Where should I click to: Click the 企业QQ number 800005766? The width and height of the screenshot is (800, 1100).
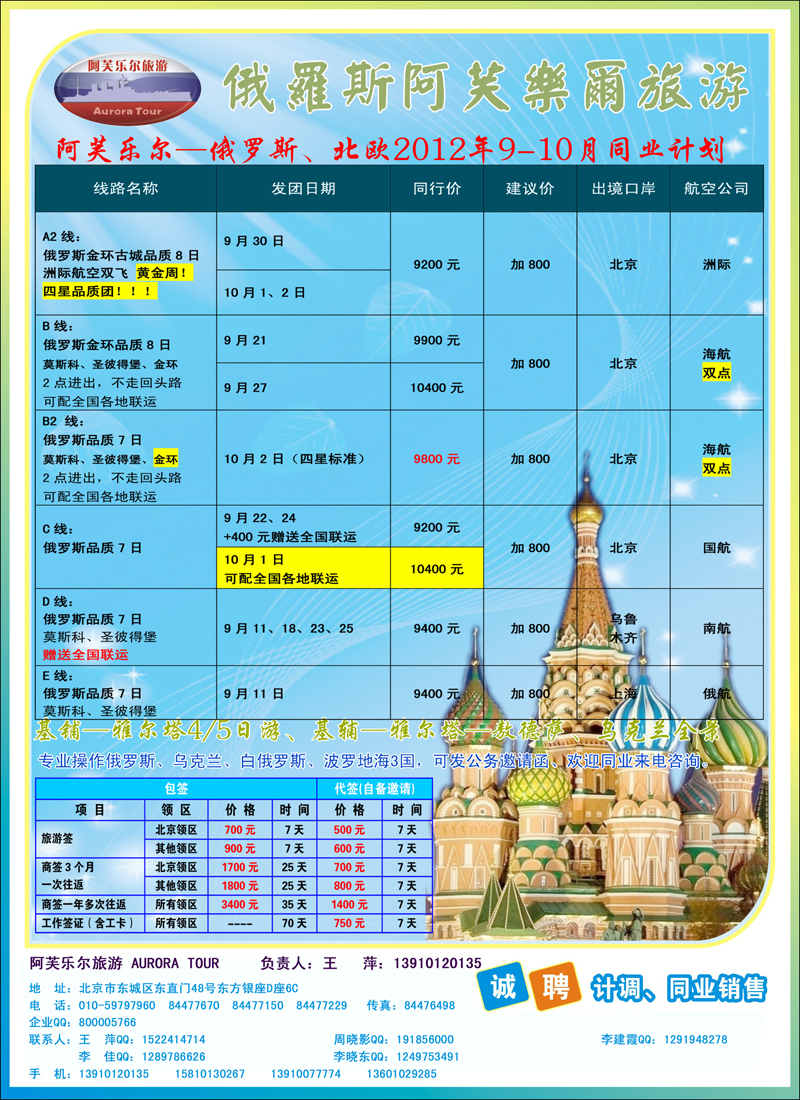(x=107, y=1022)
